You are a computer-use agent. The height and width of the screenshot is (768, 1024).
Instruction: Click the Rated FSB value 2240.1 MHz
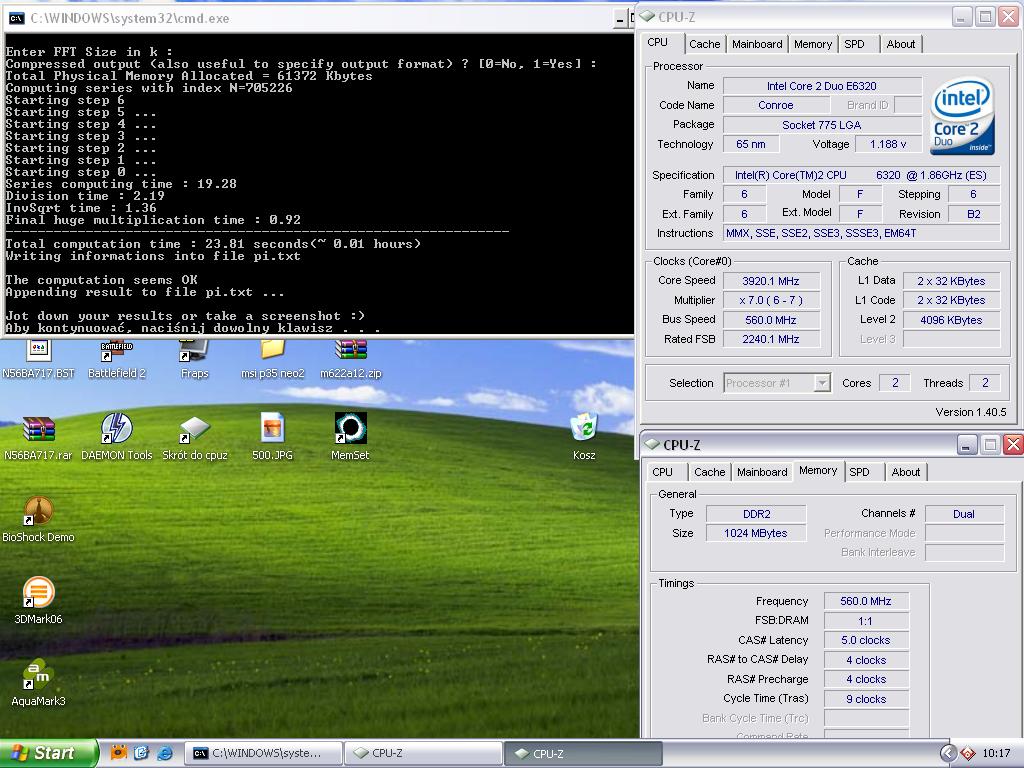tap(771, 339)
